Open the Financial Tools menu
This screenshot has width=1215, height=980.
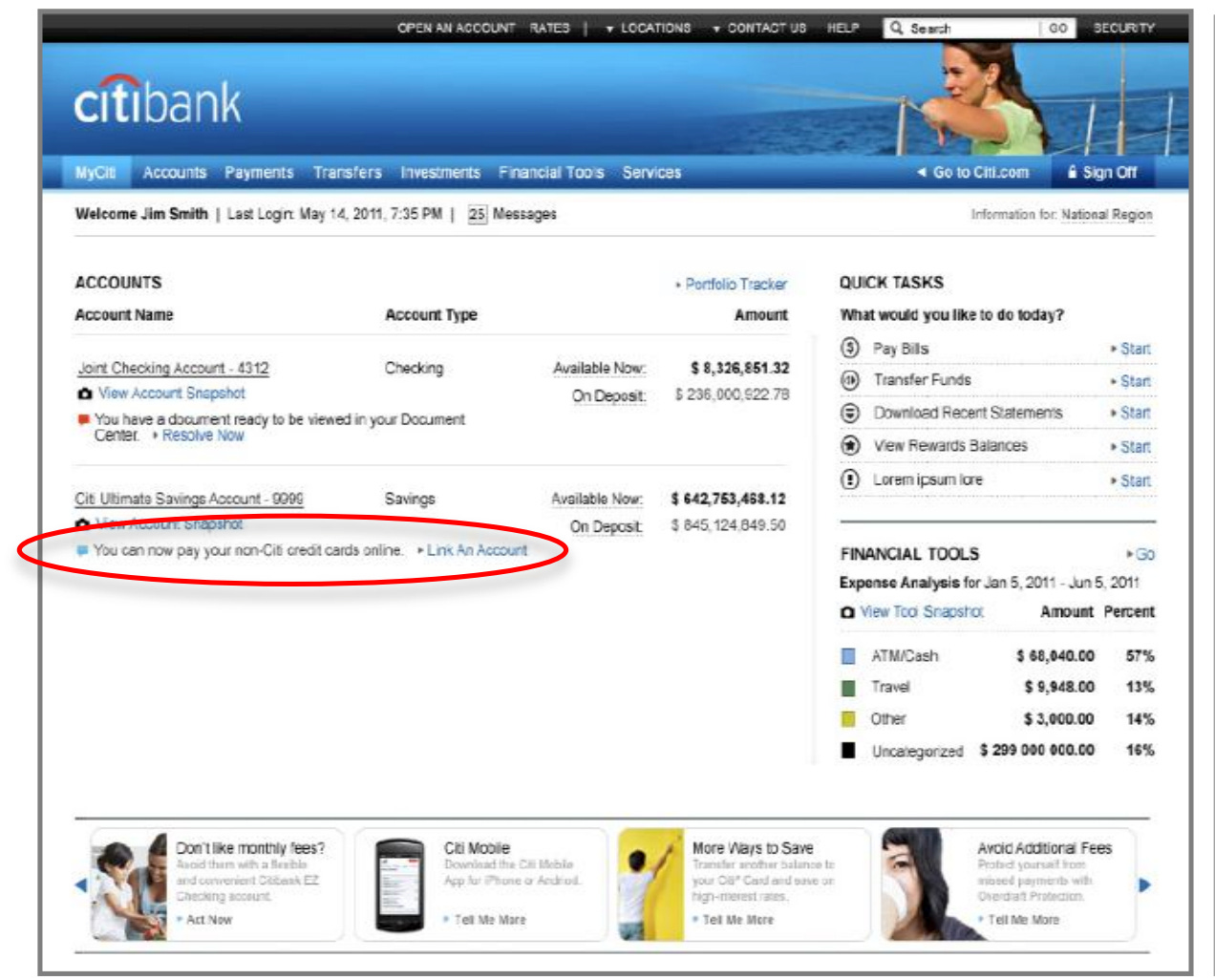pos(551,172)
